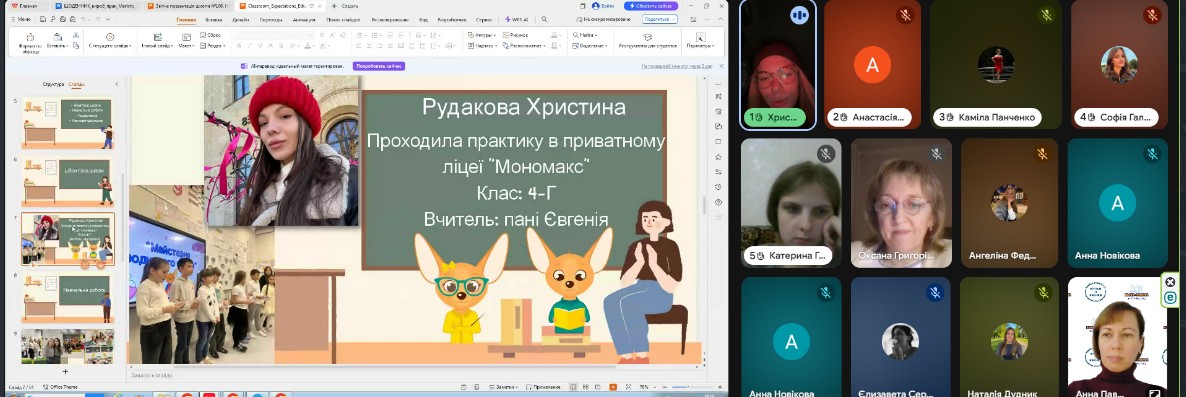Open the student tools graduation cap icon
The image size is (1186, 397).
tap(647, 36)
